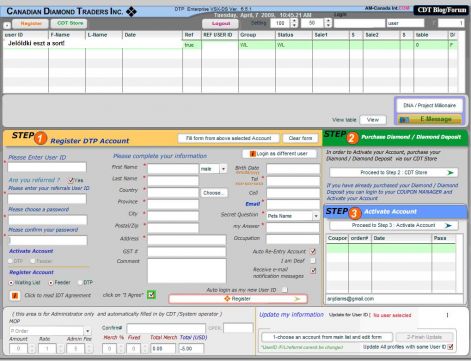Click the 'REF USER ID' column header

(x=220, y=35)
